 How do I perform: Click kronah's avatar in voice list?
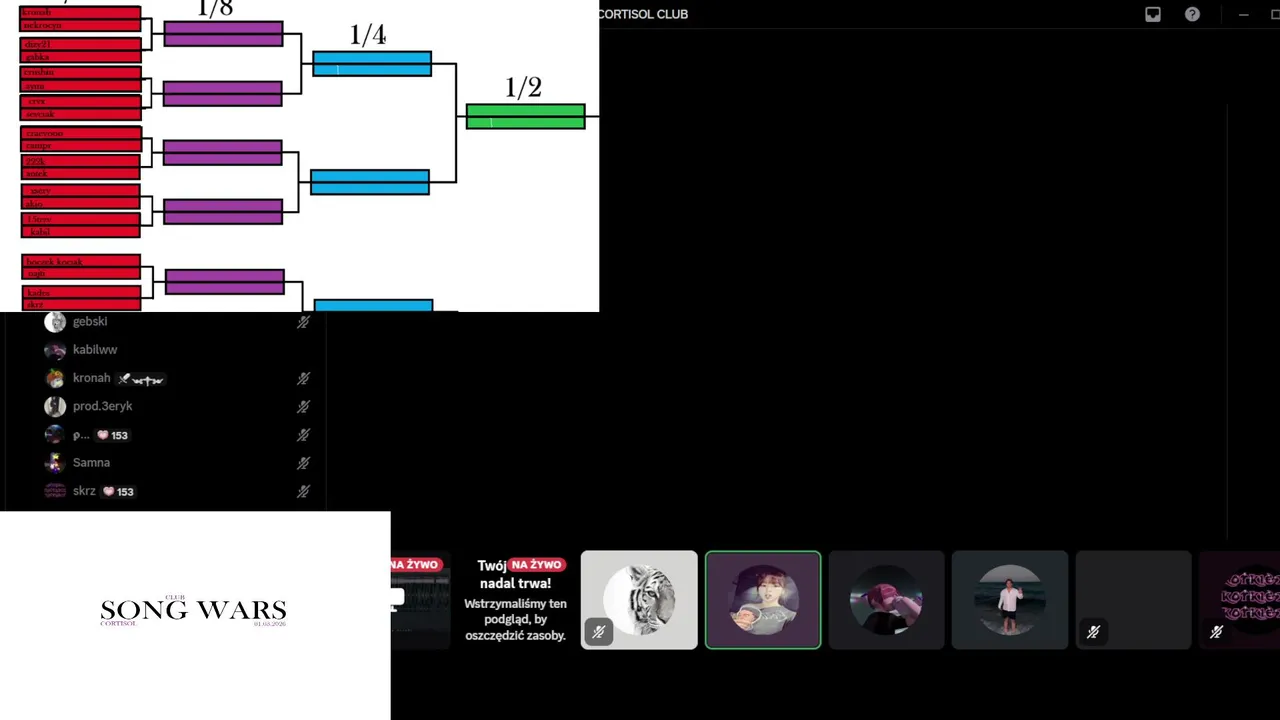55,378
